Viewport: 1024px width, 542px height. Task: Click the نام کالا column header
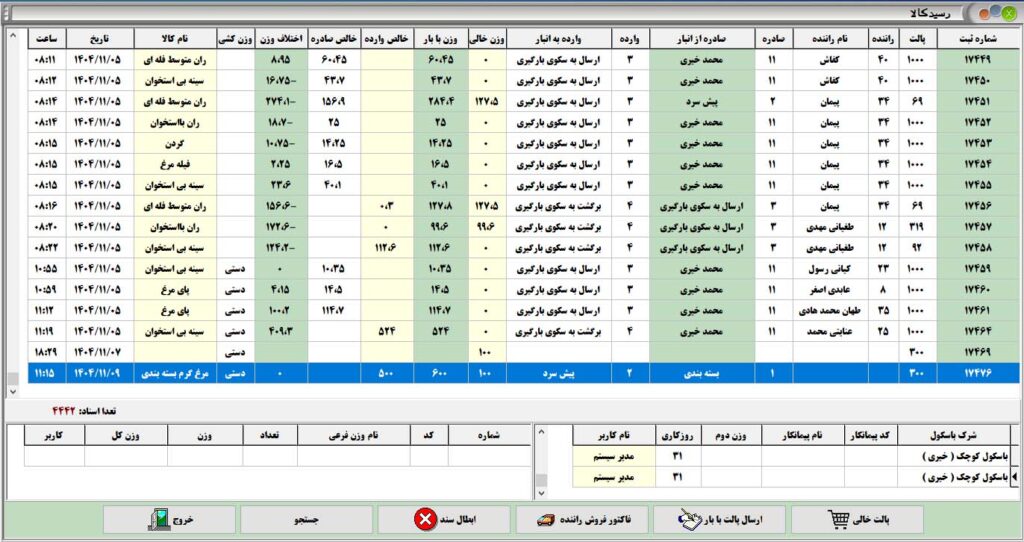175,38
